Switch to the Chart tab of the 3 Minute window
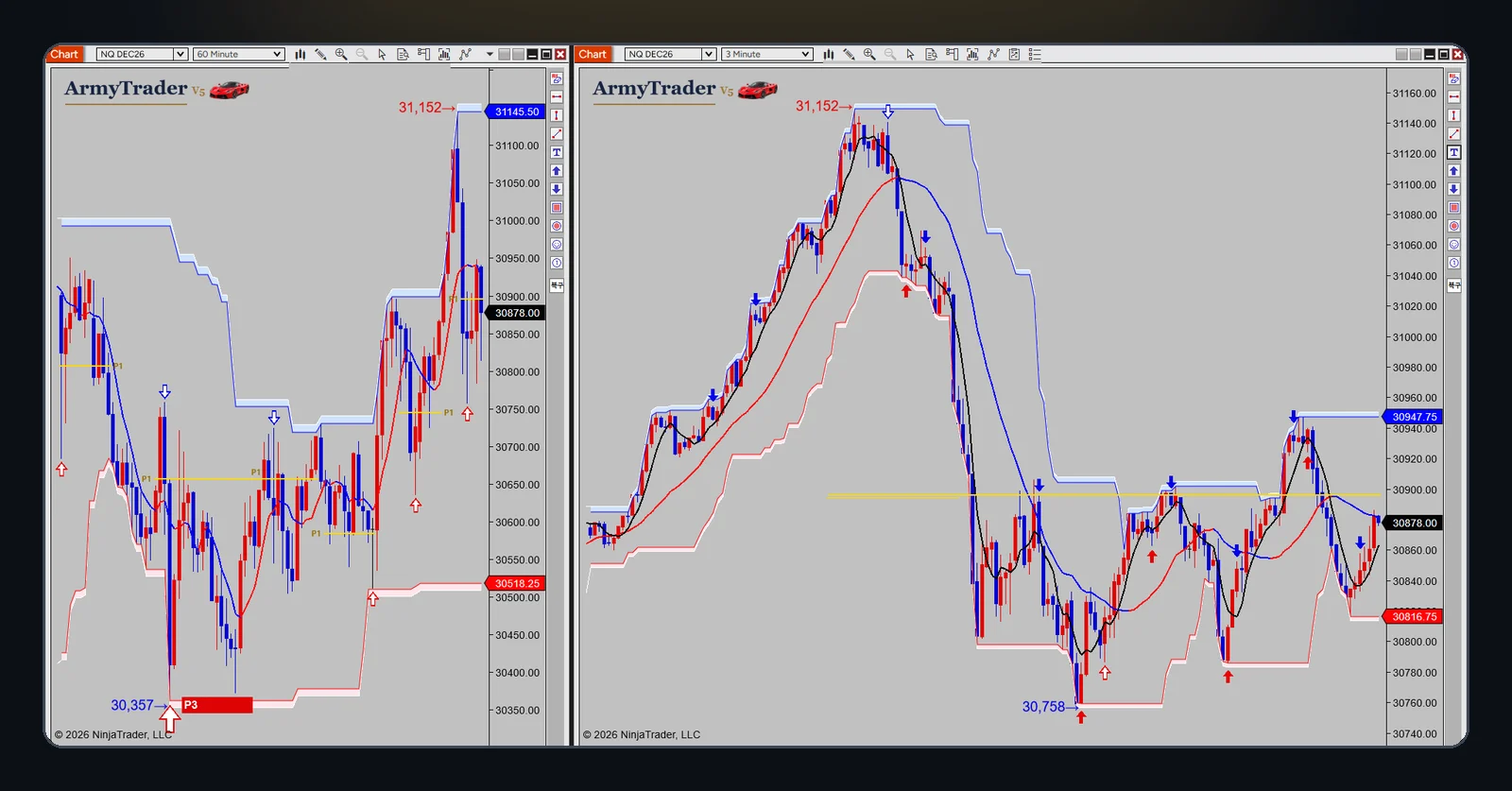This screenshot has height=791, width=1512. [593, 54]
